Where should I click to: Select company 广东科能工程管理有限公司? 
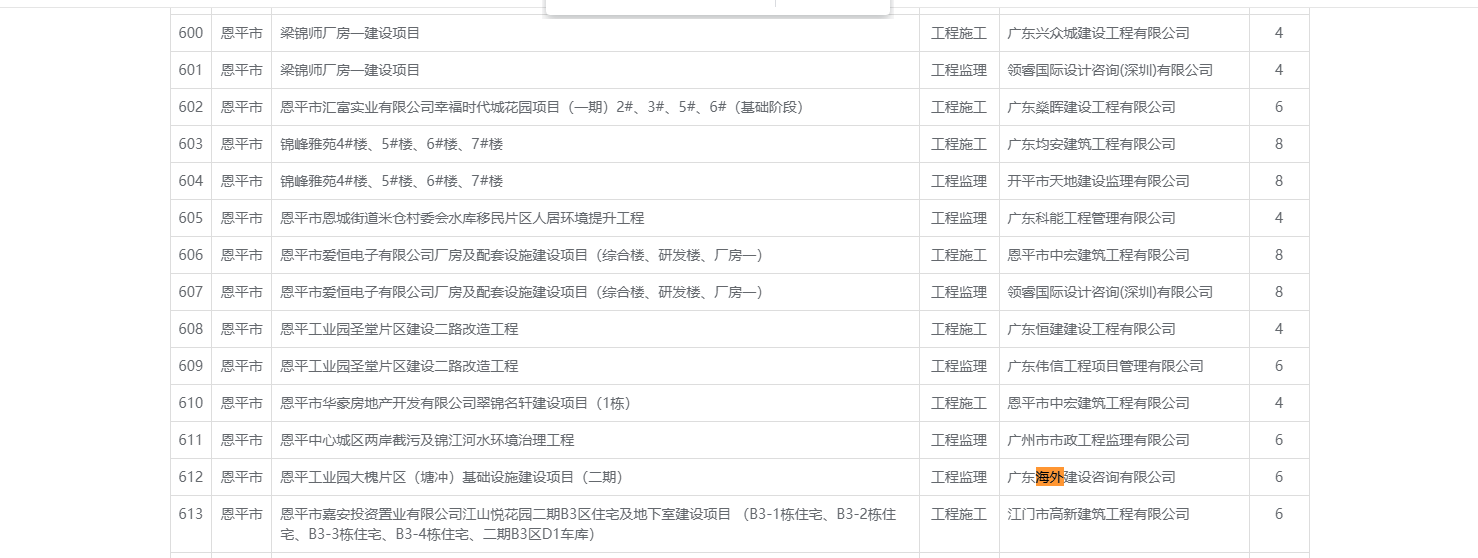(1091, 218)
